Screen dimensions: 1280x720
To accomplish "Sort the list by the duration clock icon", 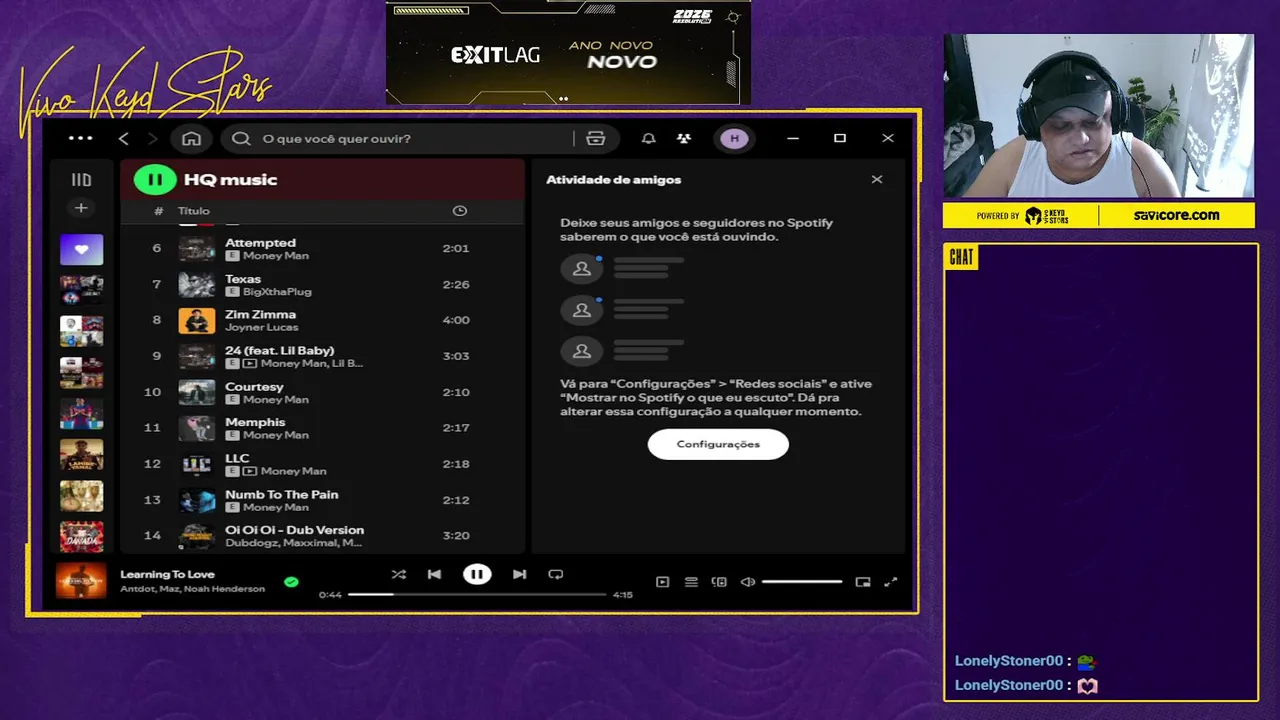I will click(x=459, y=211).
